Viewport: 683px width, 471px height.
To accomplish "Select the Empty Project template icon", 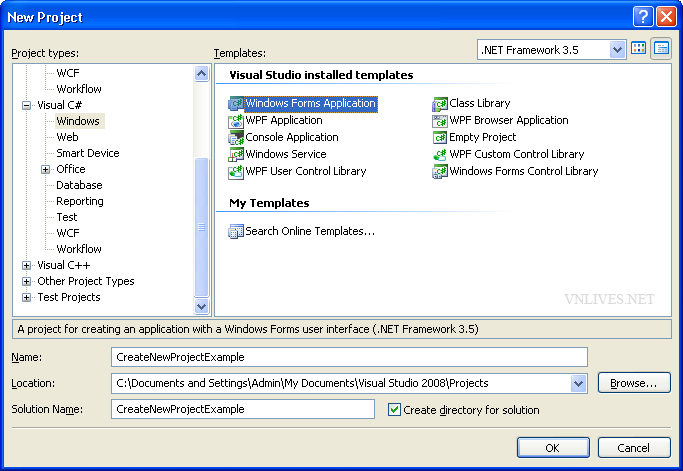I will (440, 138).
